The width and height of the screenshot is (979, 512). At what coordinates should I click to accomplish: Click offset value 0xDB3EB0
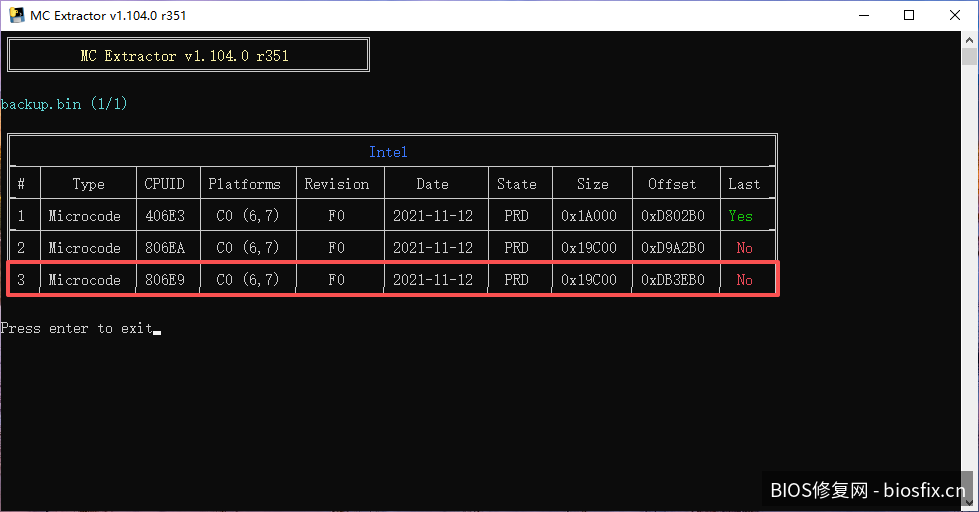pos(673,280)
